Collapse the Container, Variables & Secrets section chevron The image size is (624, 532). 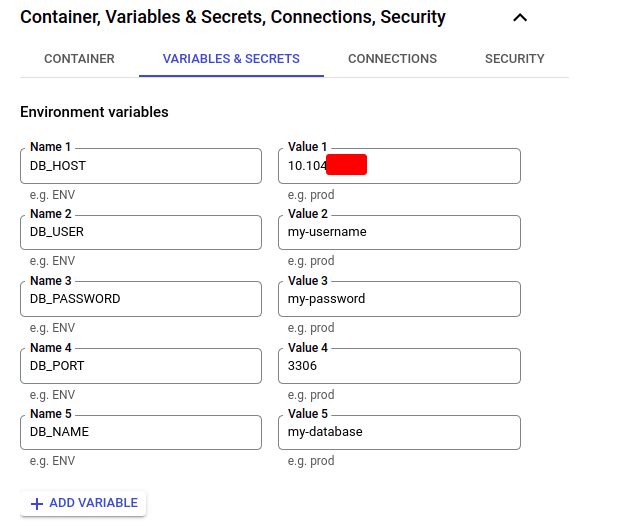pos(518,17)
